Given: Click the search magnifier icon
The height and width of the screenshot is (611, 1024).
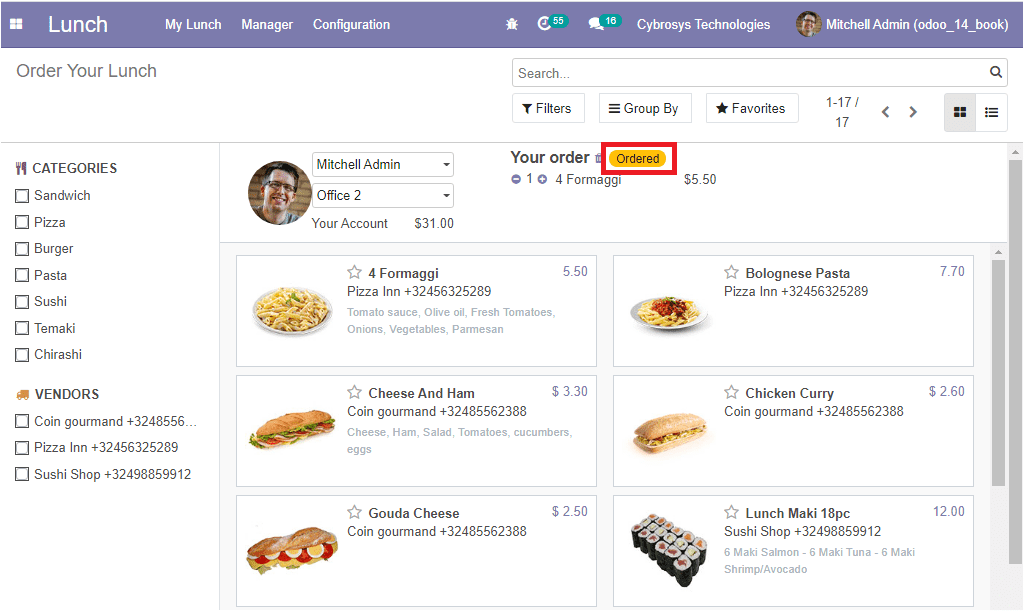Looking at the screenshot, I should coord(995,72).
